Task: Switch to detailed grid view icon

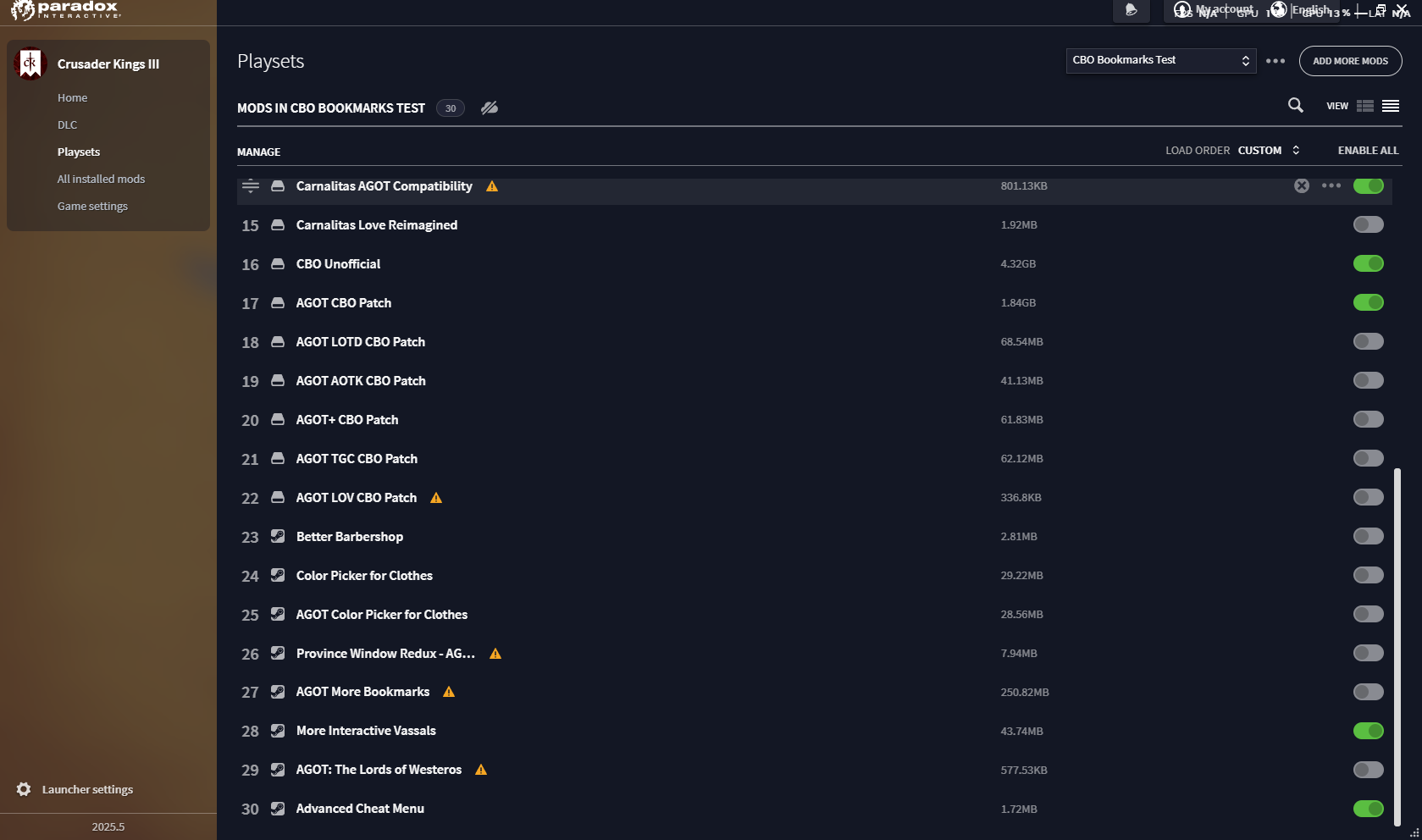Action: coord(1365,106)
